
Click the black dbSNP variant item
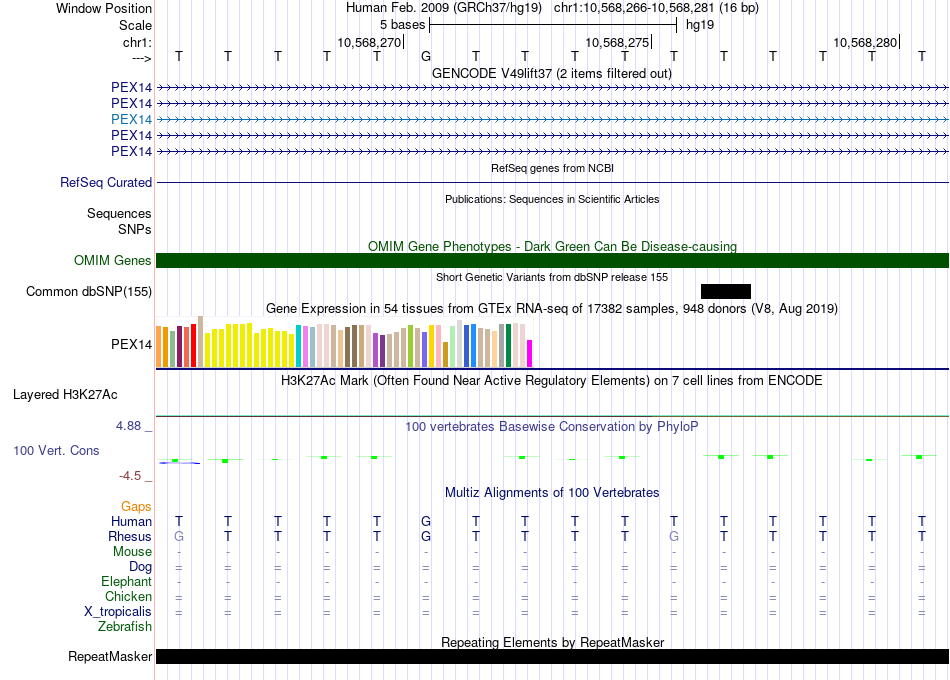click(726, 292)
